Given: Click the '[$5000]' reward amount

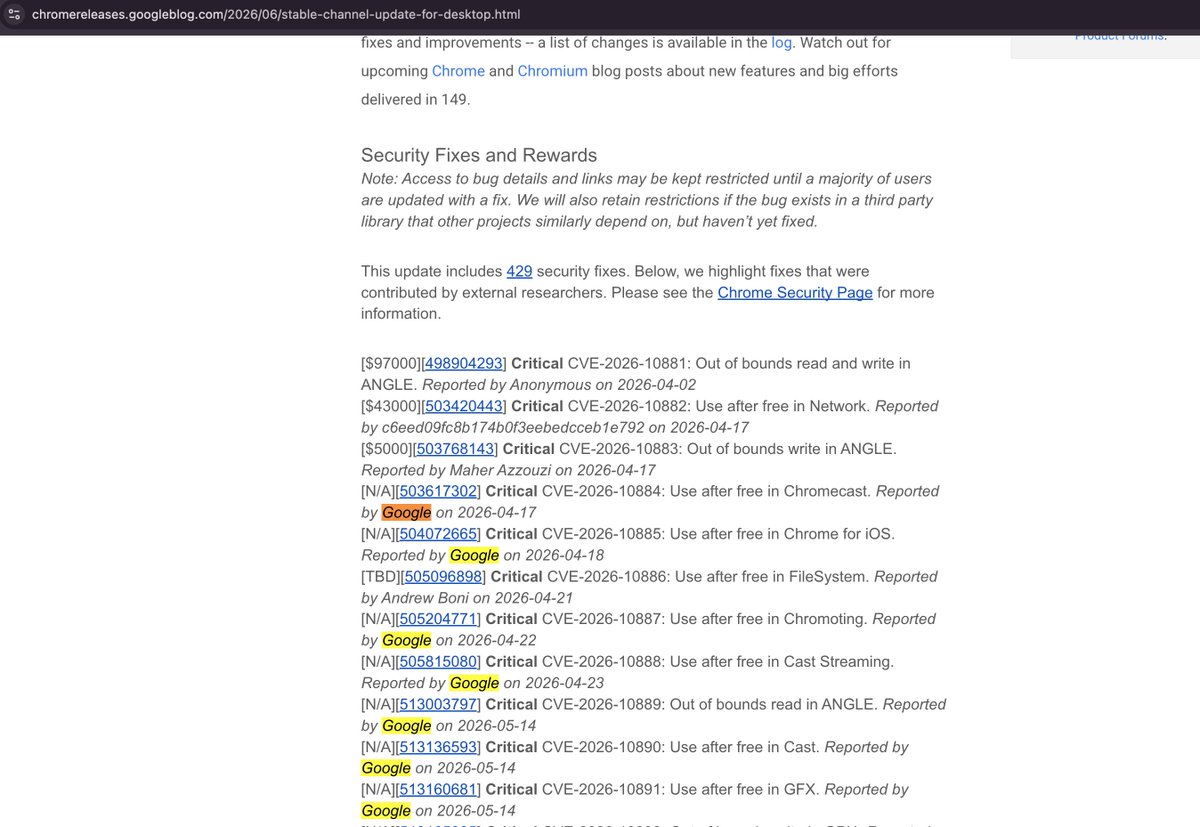Looking at the screenshot, I should (x=387, y=449).
